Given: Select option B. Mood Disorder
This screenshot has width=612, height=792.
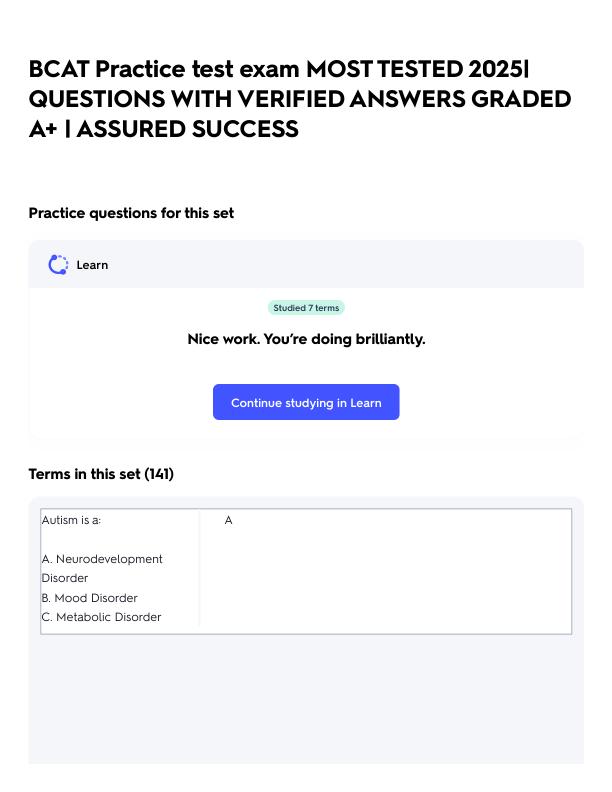Looking at the screenshot, I should pos(89,598).
